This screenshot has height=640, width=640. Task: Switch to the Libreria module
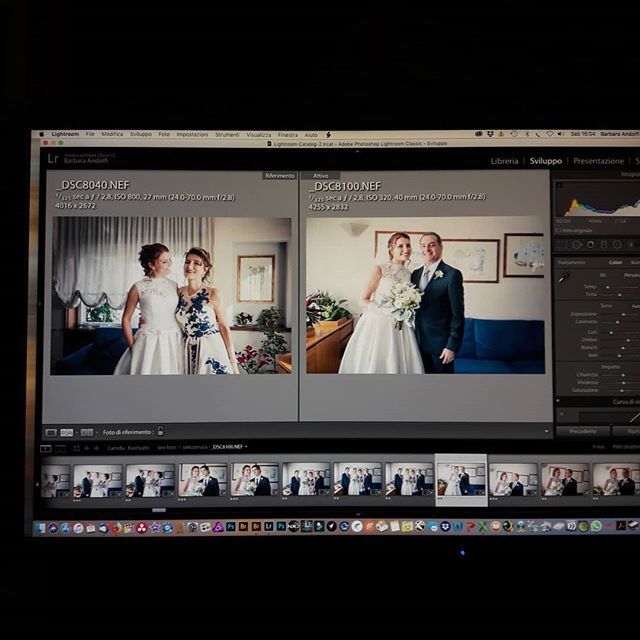[x=504, y=161]
